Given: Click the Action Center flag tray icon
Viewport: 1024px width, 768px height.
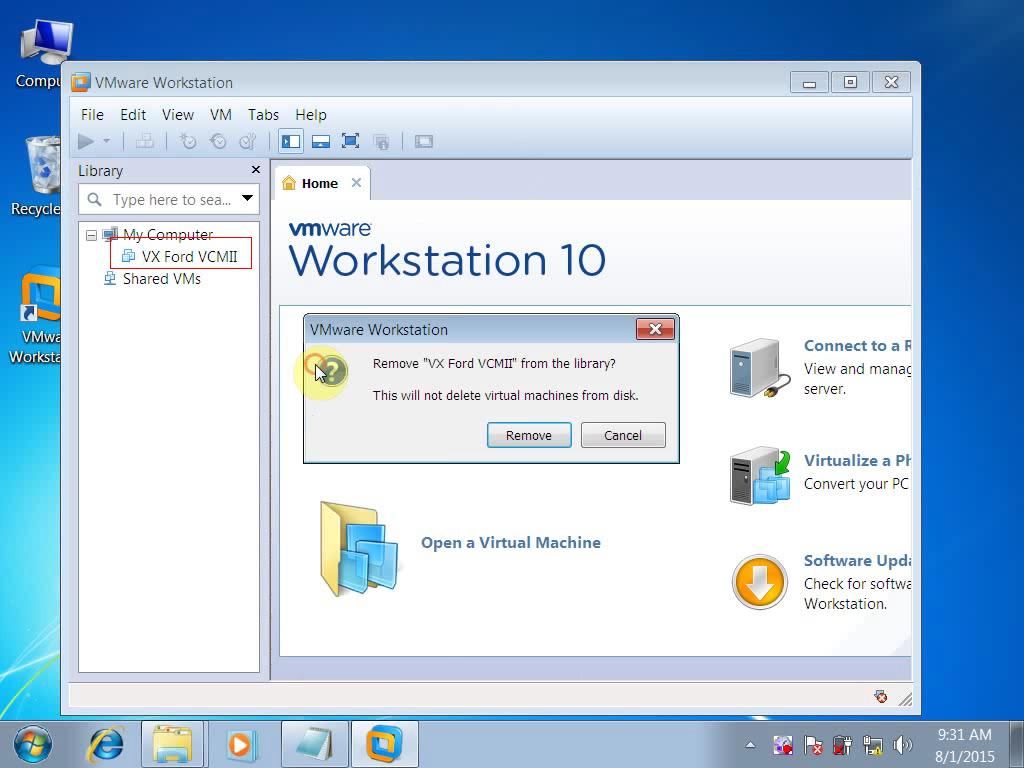Looking at the screenshot, I should coord(813,744).
